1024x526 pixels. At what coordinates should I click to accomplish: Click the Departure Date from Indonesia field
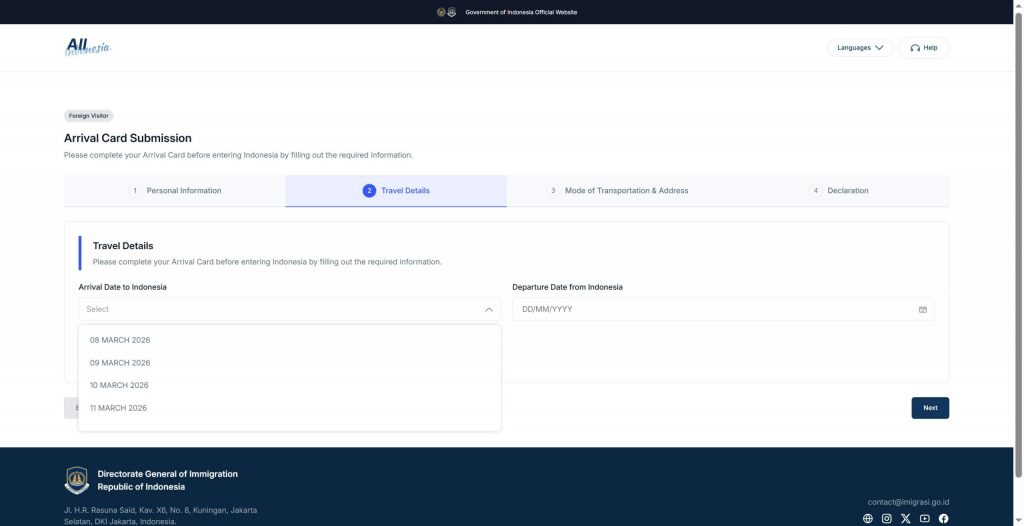[710, 310]
